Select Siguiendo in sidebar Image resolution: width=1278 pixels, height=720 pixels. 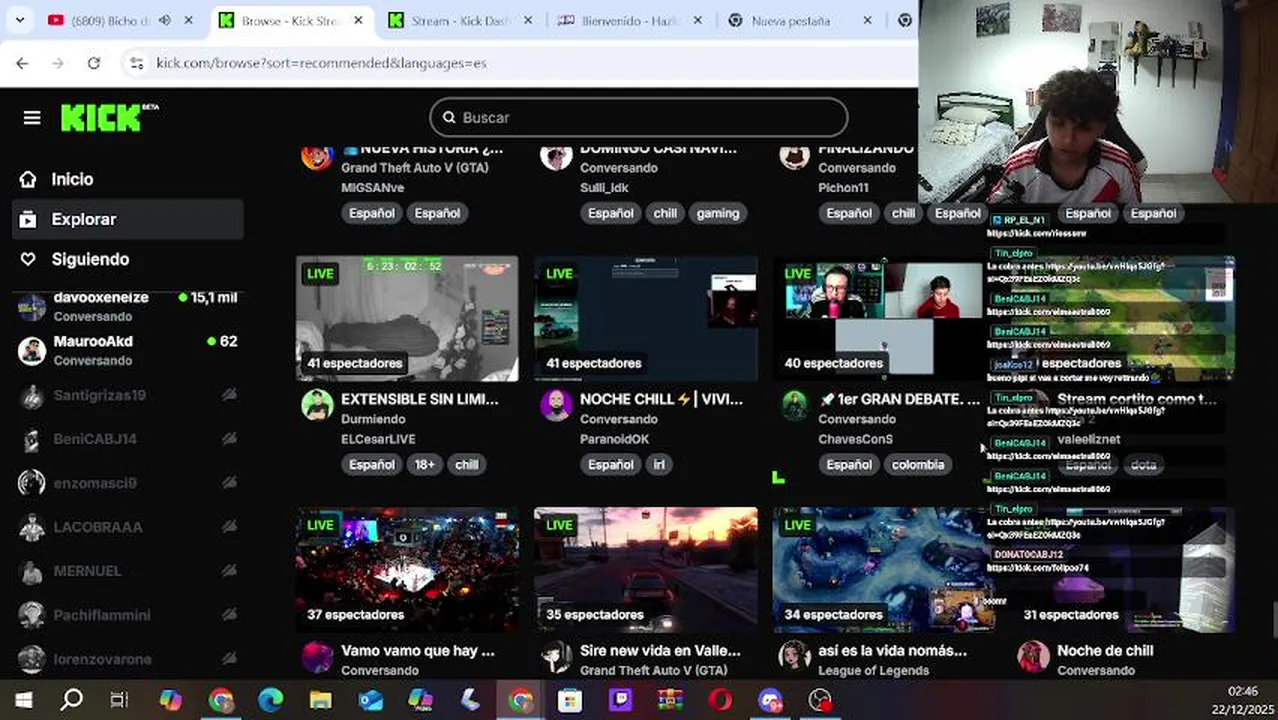(x=127, y=259)
